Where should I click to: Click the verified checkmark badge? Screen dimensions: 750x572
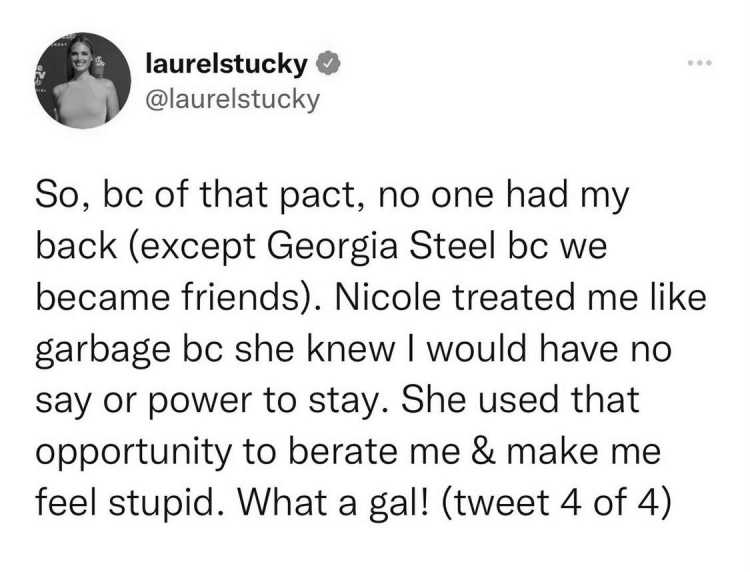coord(327,64)
